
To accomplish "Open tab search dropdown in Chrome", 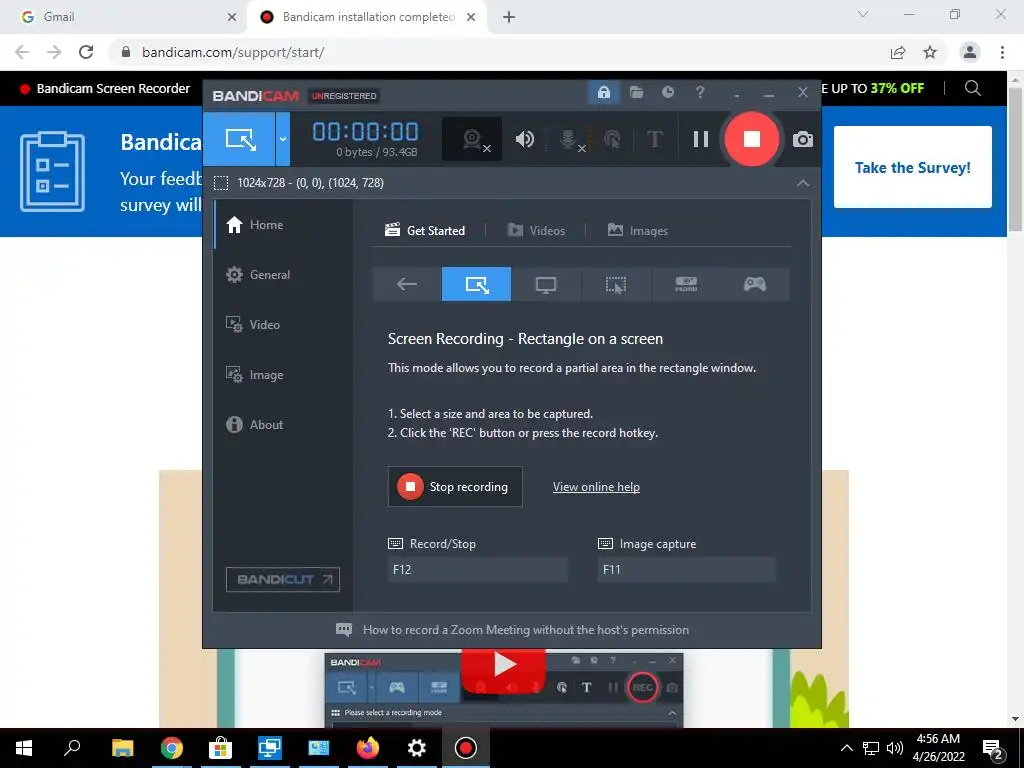I will tap(863, 14).
